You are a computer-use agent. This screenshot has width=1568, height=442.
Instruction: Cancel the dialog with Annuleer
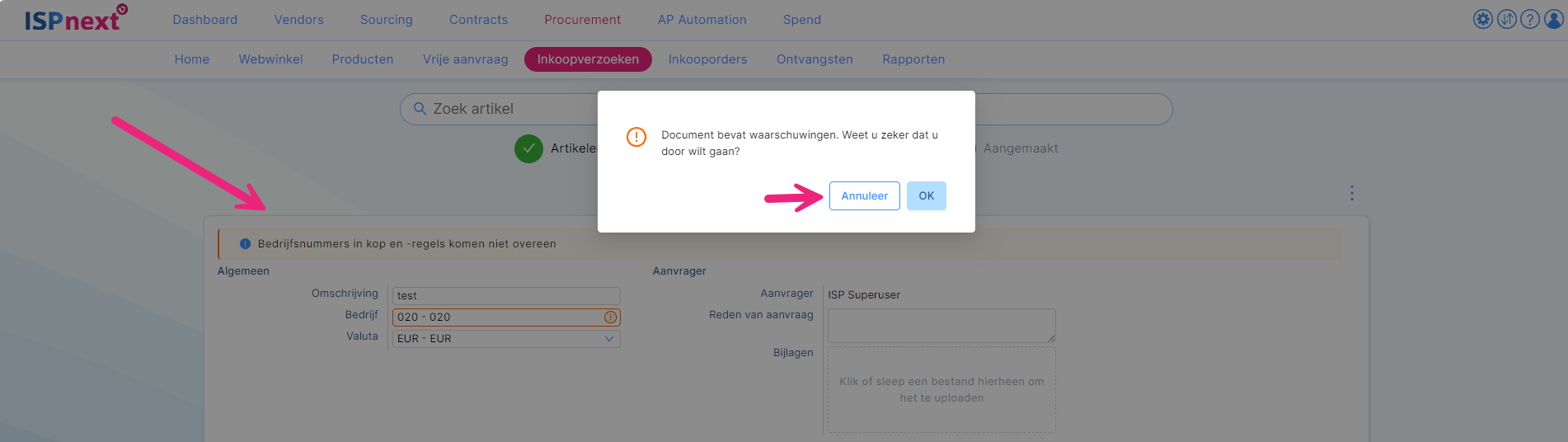coord(864,196)
